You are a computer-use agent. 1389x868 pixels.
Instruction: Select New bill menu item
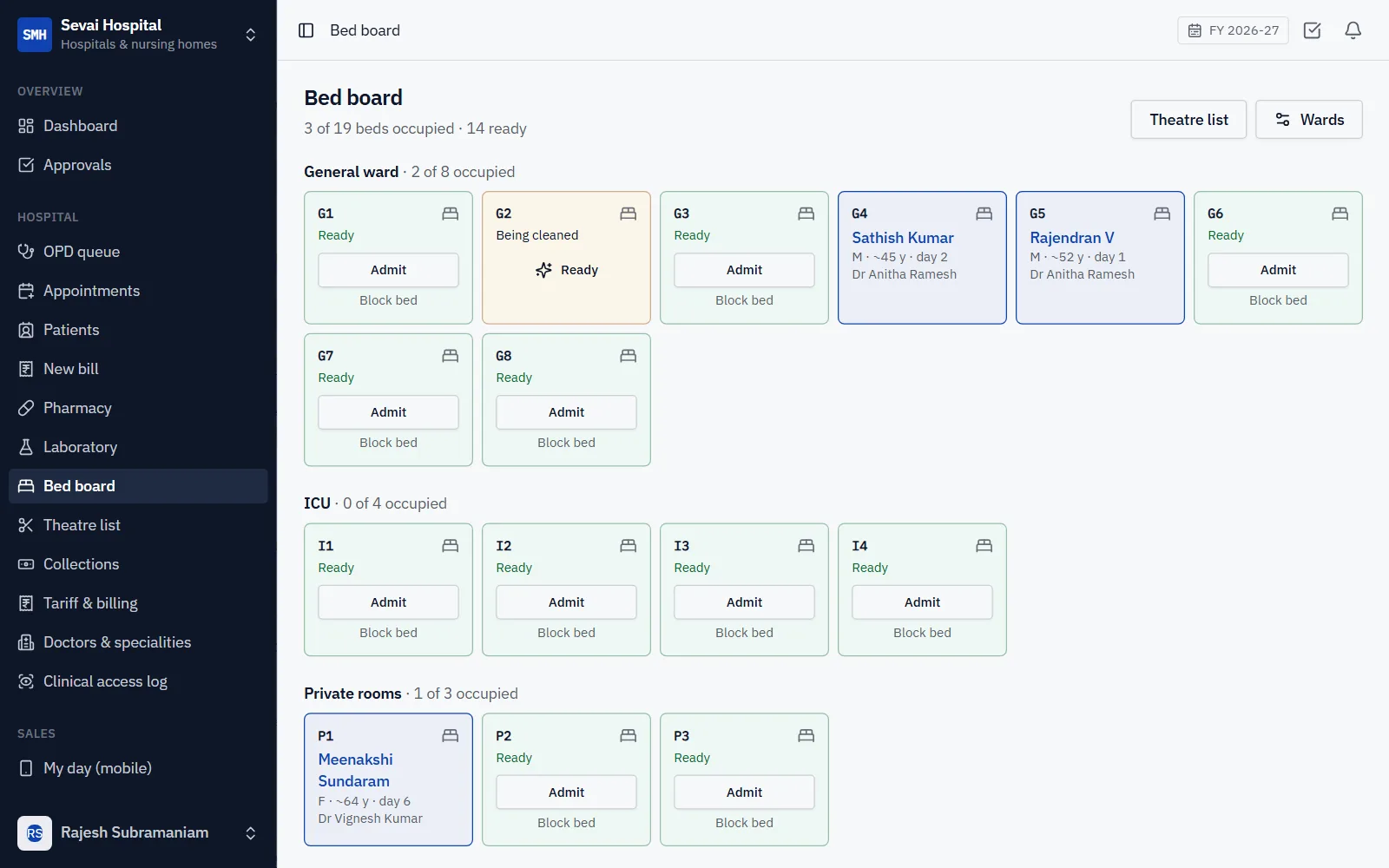[x=138, y=369]
